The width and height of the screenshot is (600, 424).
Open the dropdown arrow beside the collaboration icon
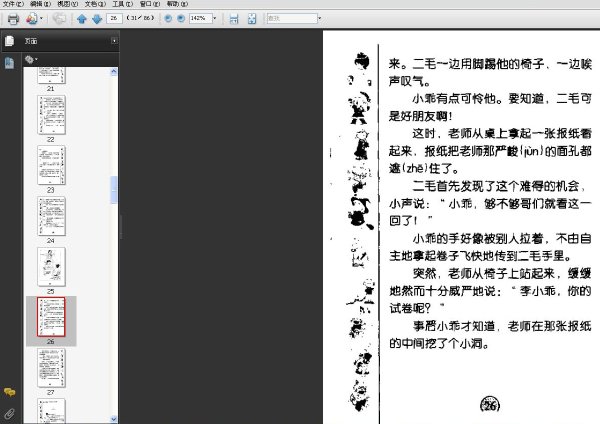point(41,18)
